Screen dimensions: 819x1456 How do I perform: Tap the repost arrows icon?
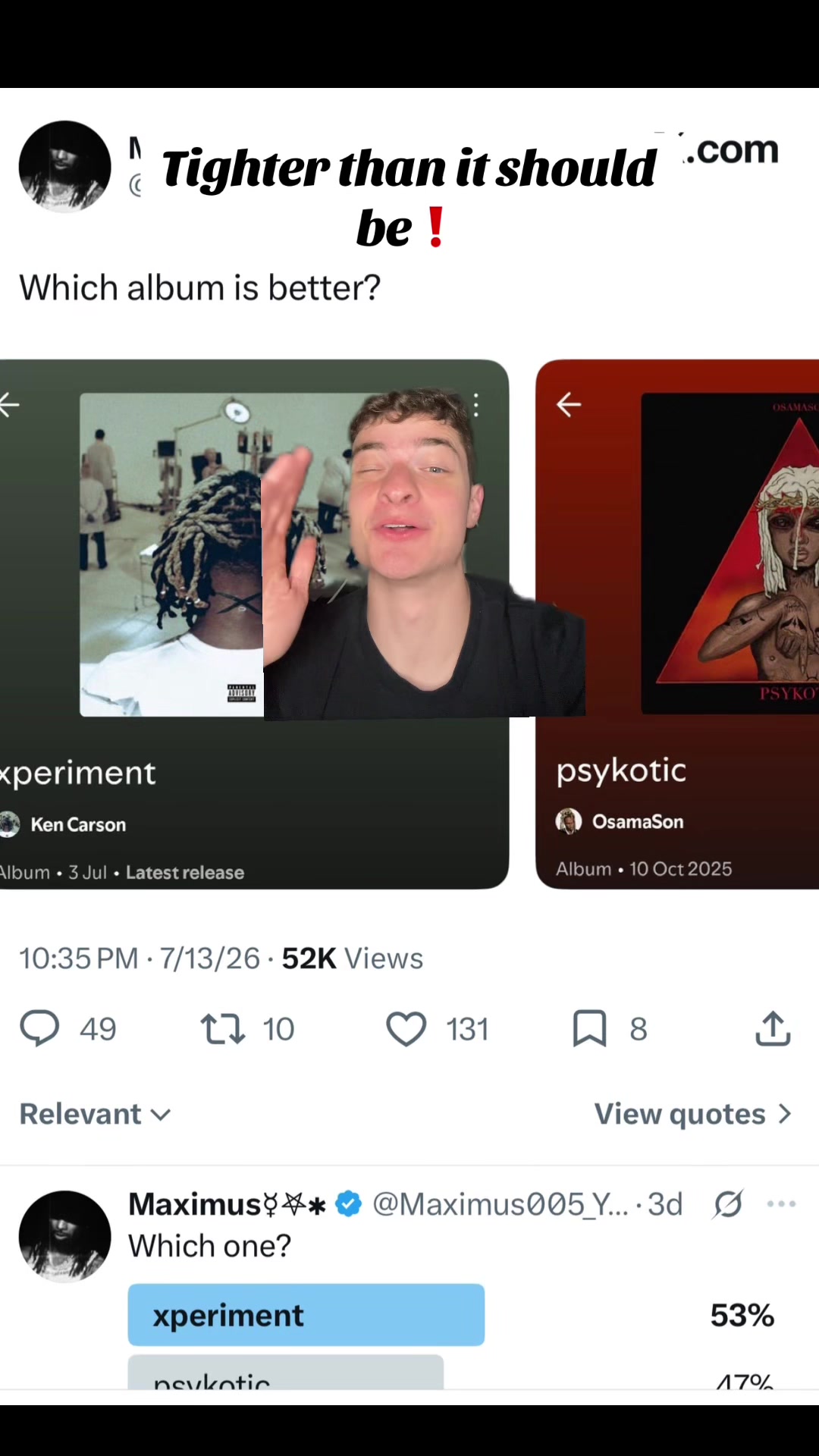coord(223,1029)
